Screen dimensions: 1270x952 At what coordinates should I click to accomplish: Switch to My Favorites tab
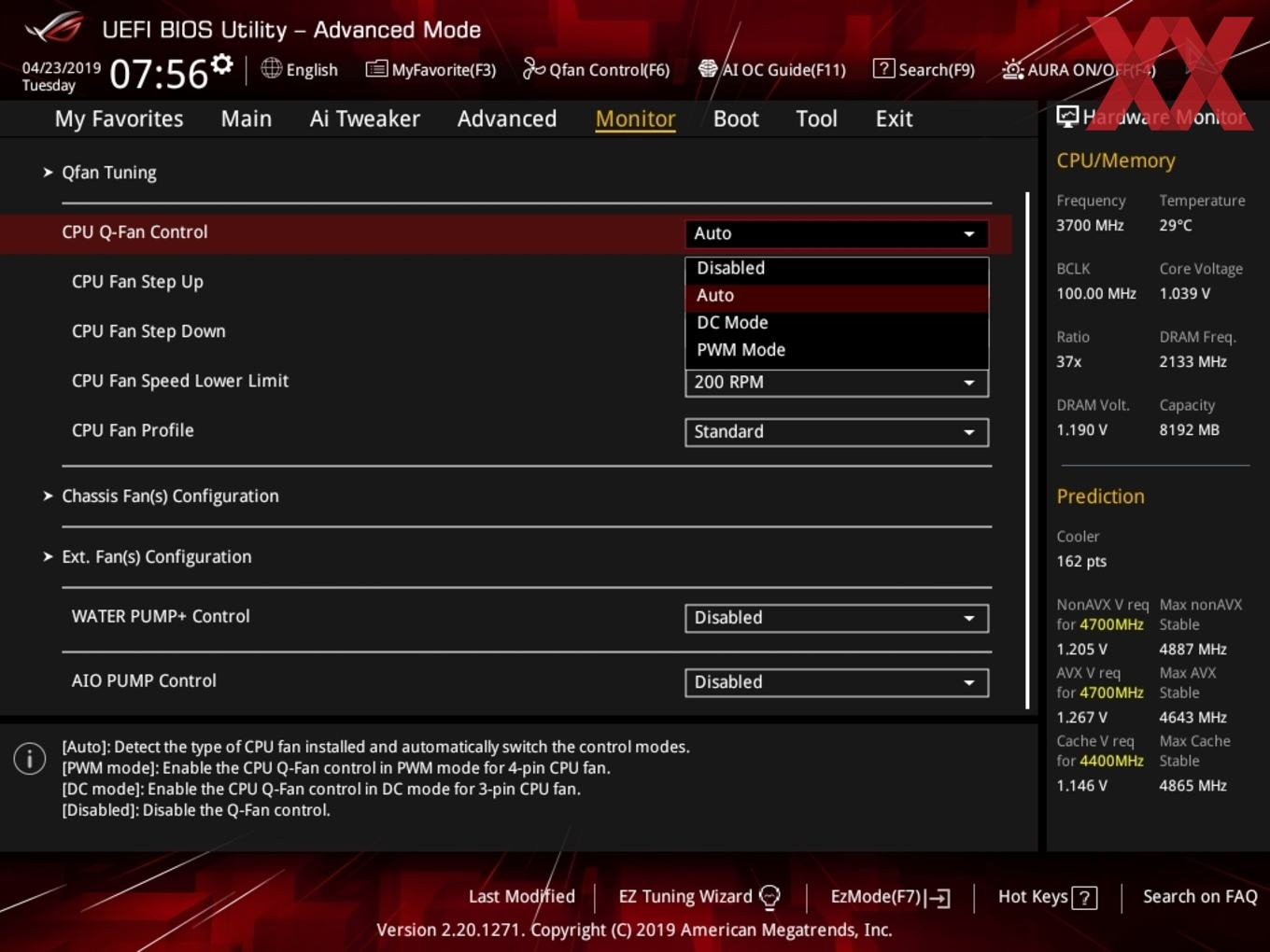point(119,119)
